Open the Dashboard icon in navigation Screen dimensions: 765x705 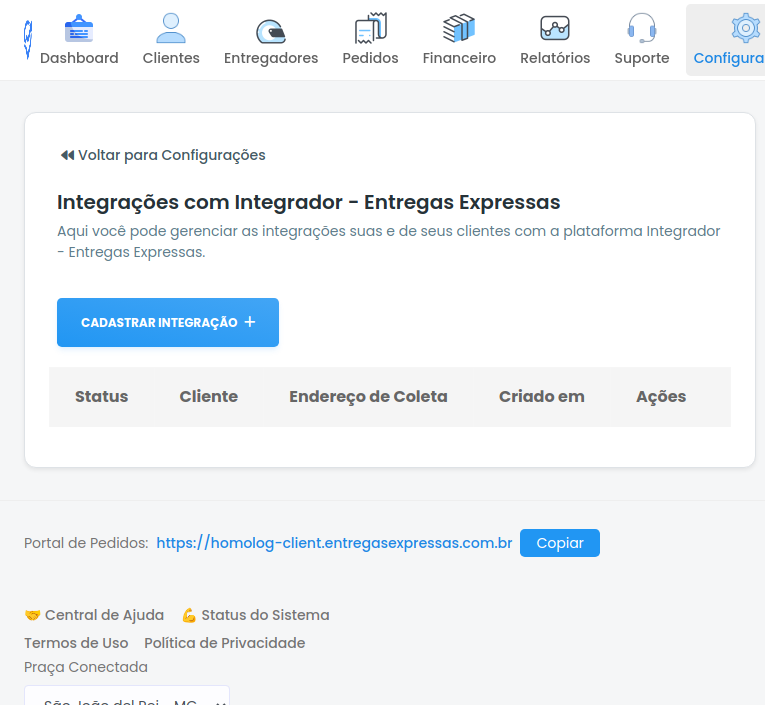tap(79, 28)
